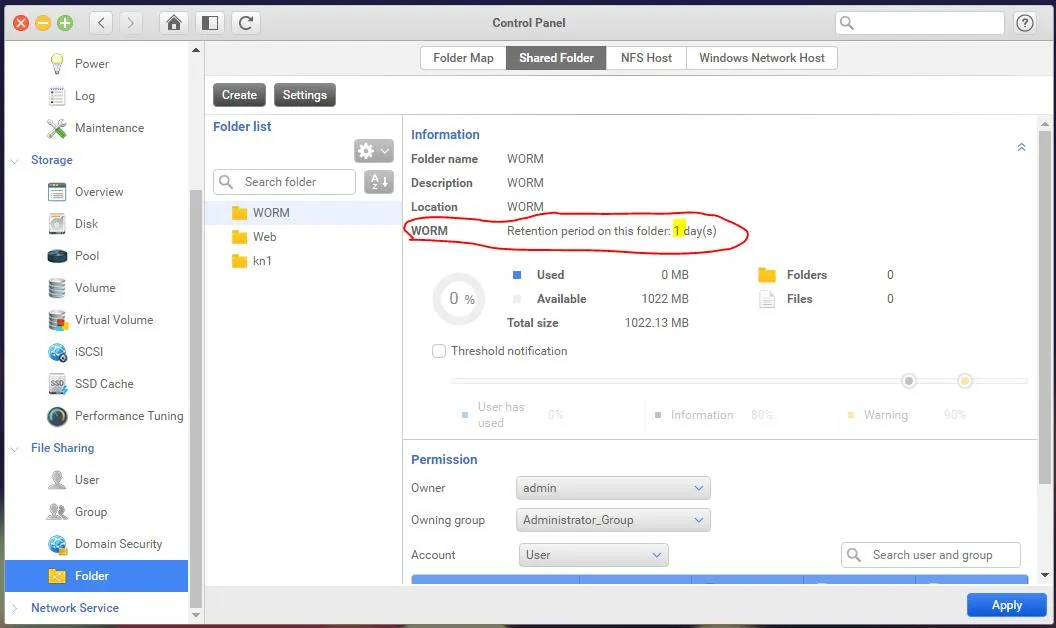The image size is (1056, 628).
Task: Click the sidebar scroll down arrow
Action: (196, 615)
